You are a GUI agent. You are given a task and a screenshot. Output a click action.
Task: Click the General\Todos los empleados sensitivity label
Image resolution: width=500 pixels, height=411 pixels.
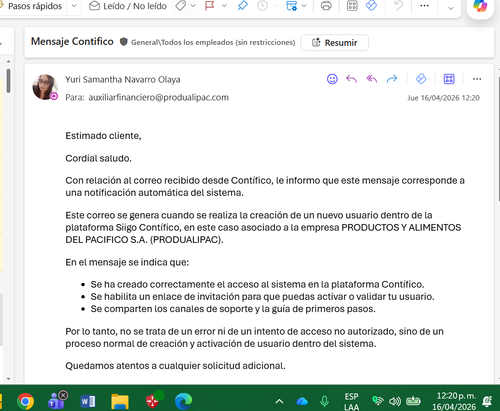click(213, 42)
